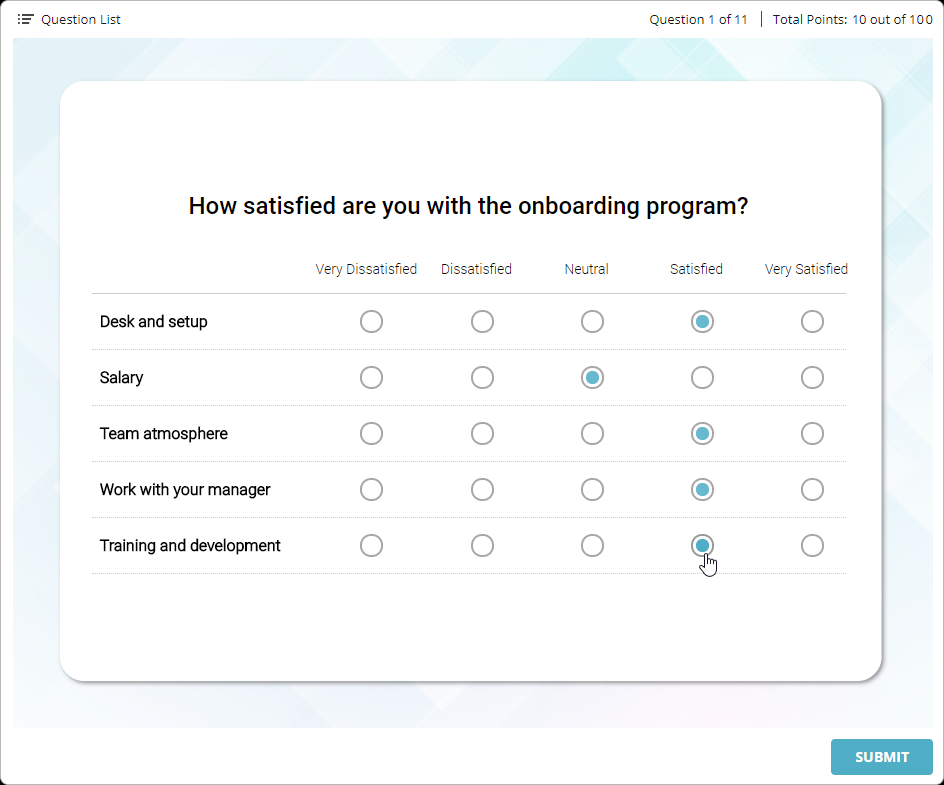Open the Question List icon
Screen dimensions: 944x785
coord(25,19)
